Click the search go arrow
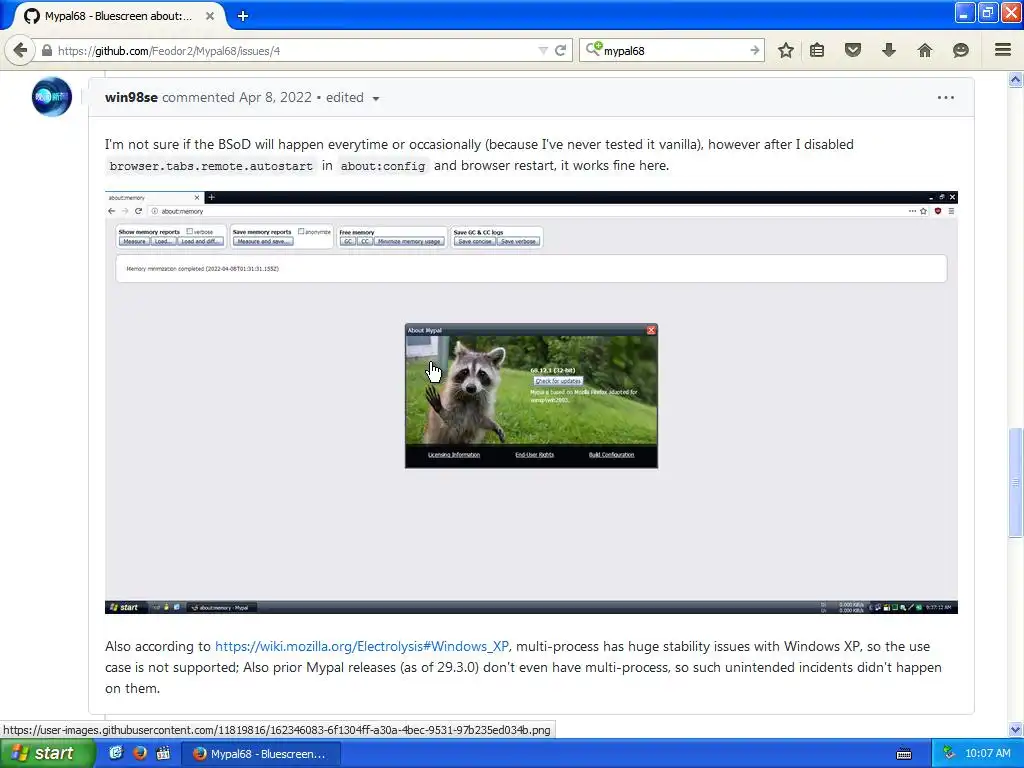 pos(754,50)
